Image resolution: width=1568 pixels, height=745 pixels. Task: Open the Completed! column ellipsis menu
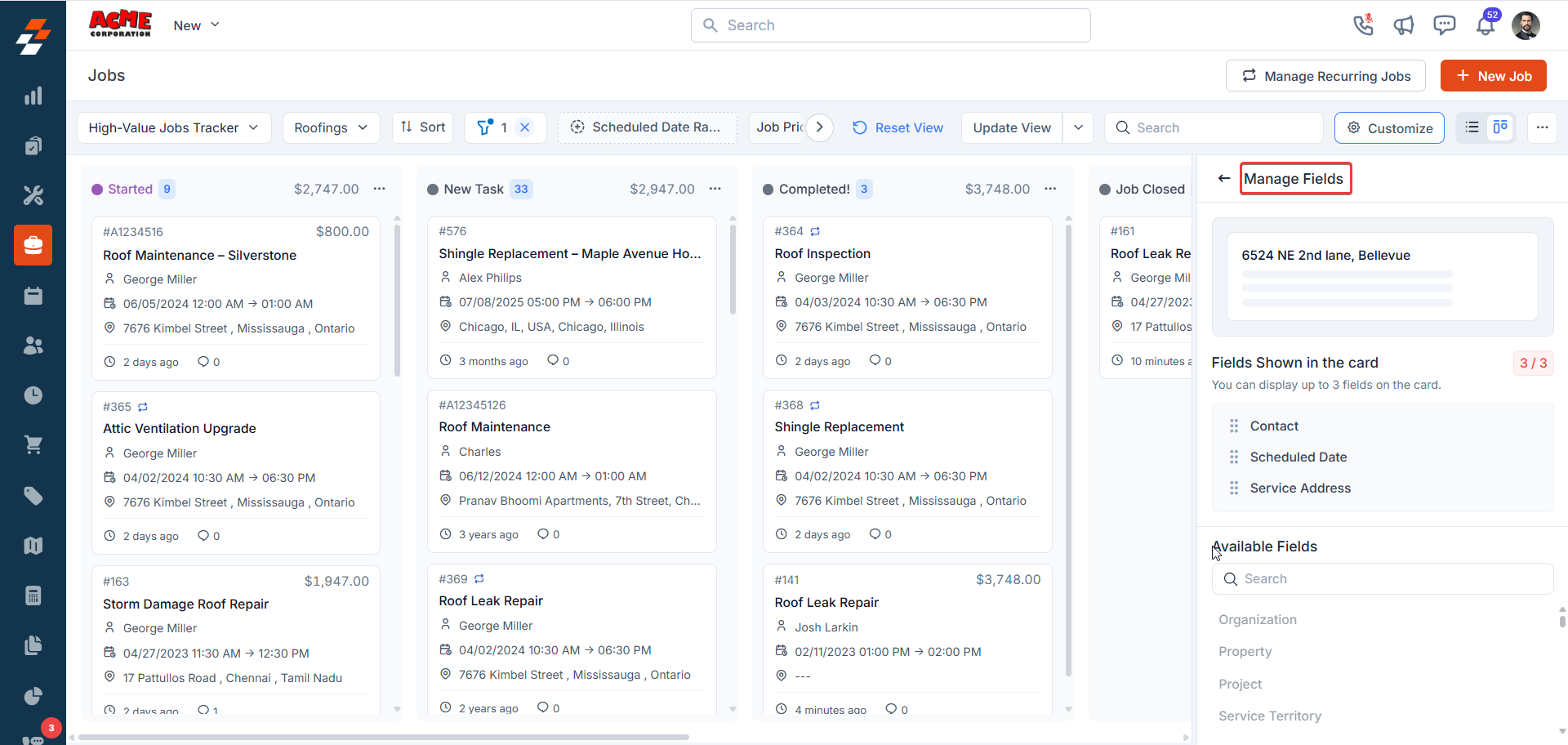(1051, 189)
